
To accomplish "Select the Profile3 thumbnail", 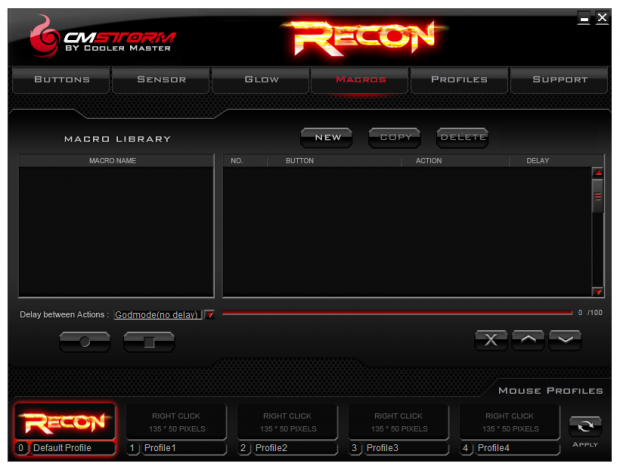I will pos(399,422).
